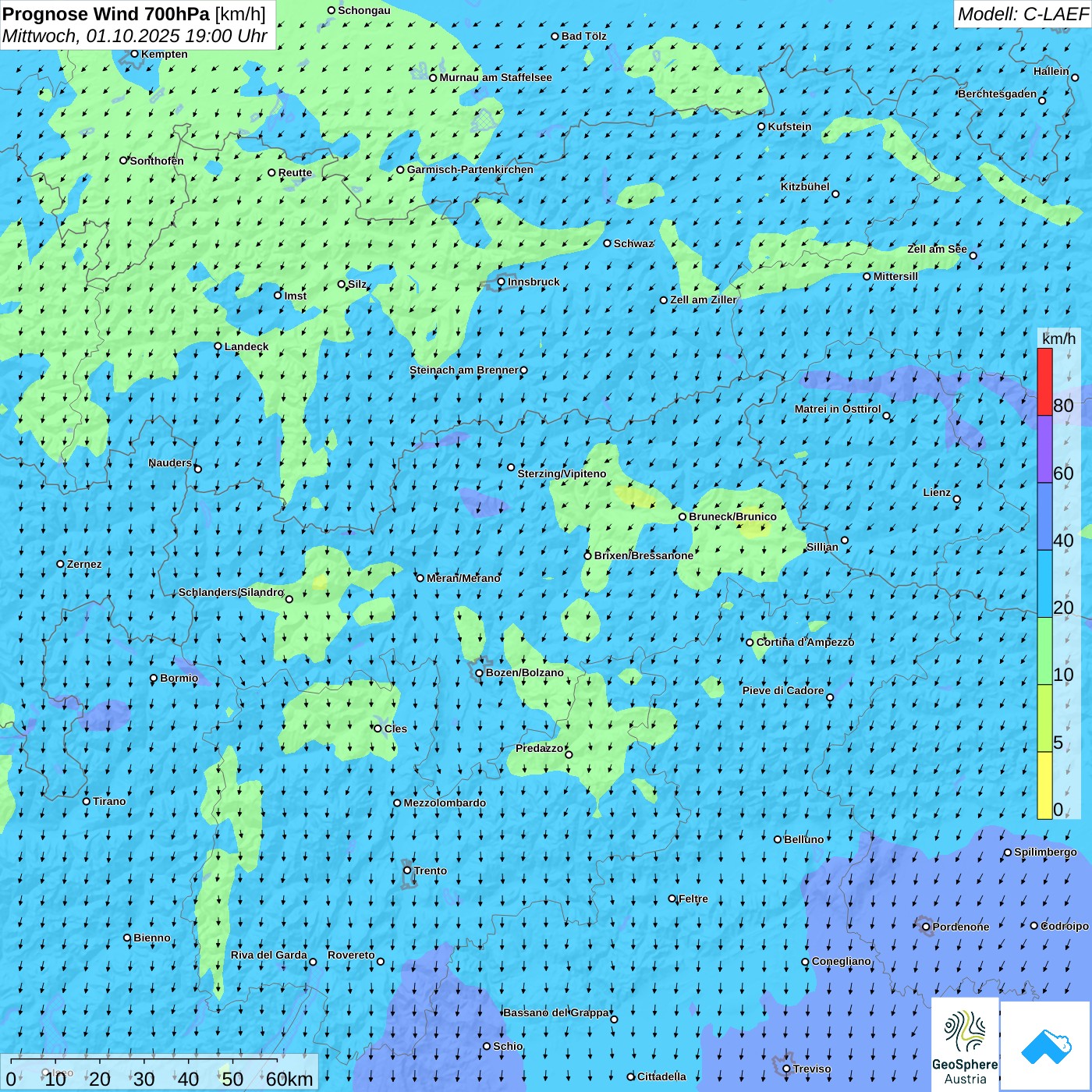Viewport: 1092px width, 1092px height.
Task: Click the Lienz label
Action: tap(937, 492)
